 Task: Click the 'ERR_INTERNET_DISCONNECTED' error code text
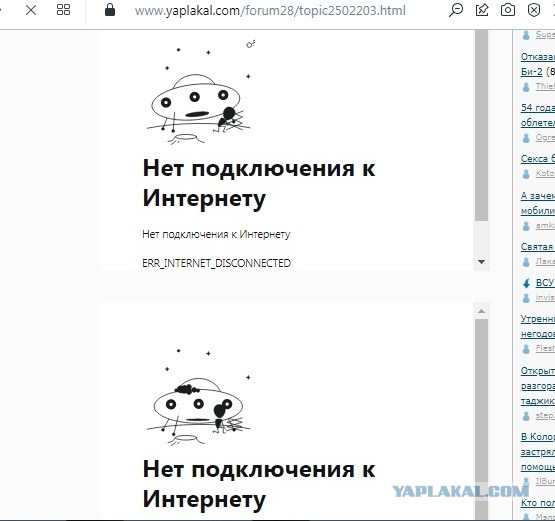216,263
